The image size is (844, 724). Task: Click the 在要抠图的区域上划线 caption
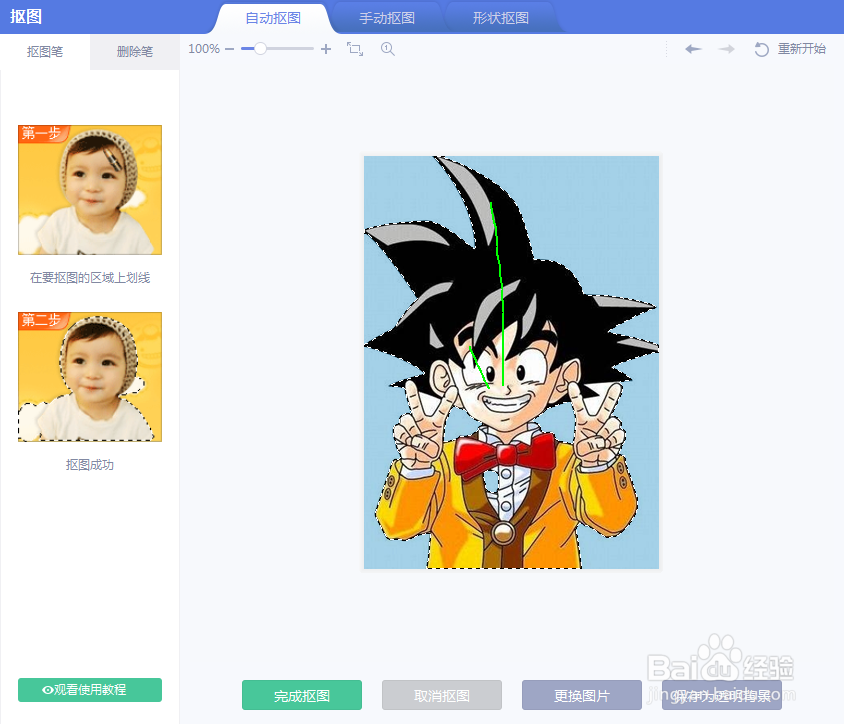[90, 278]
